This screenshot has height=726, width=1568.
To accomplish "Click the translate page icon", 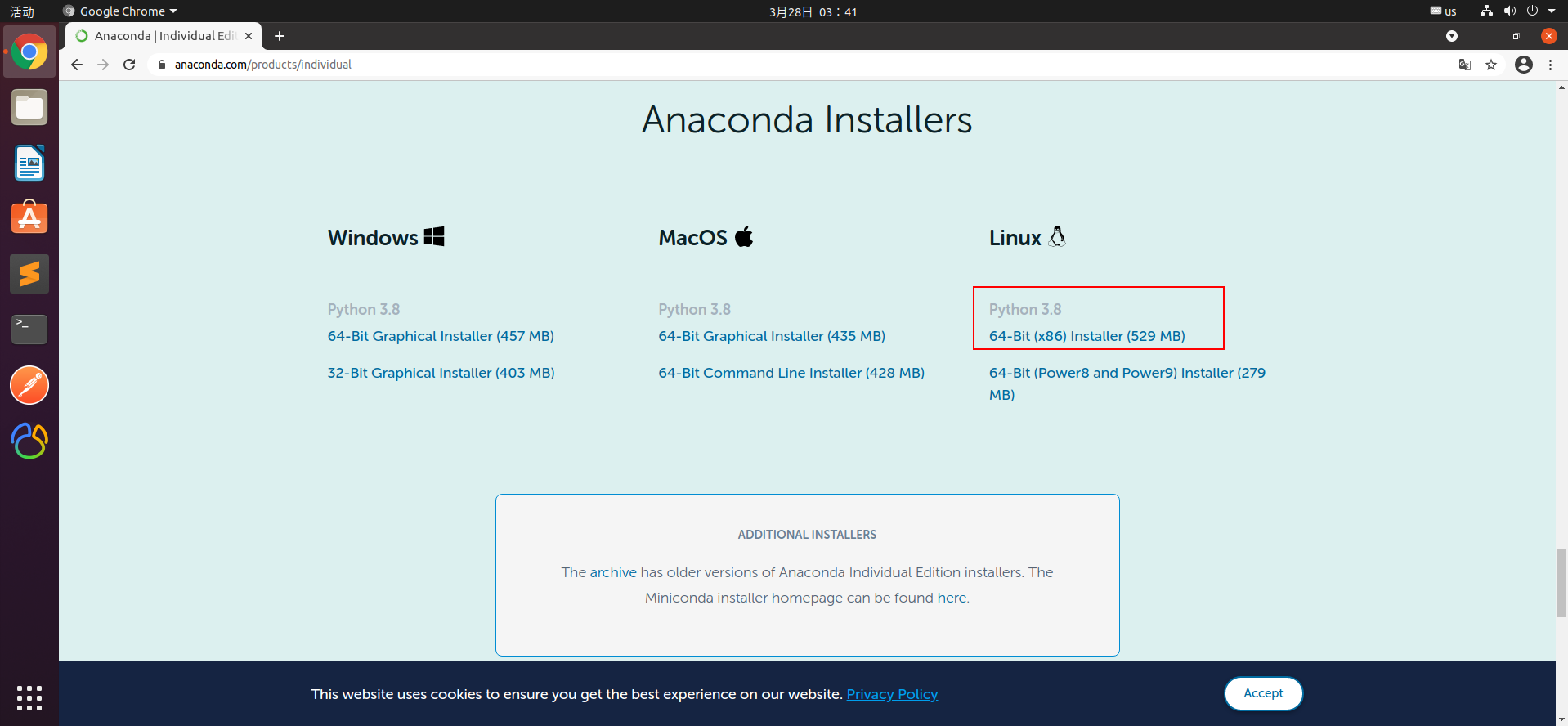I will [x=1465, y=65].
